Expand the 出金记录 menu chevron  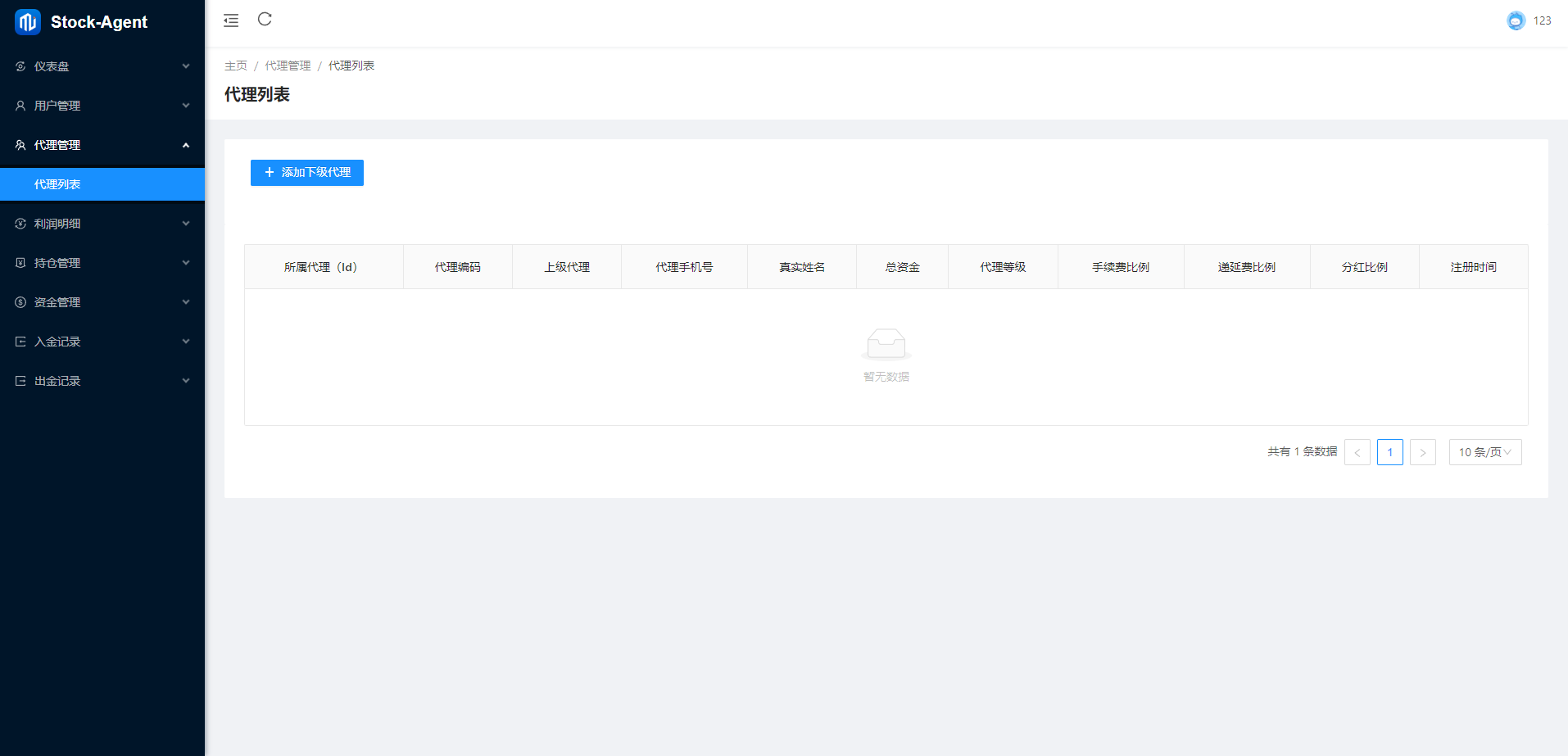point(186,381)
